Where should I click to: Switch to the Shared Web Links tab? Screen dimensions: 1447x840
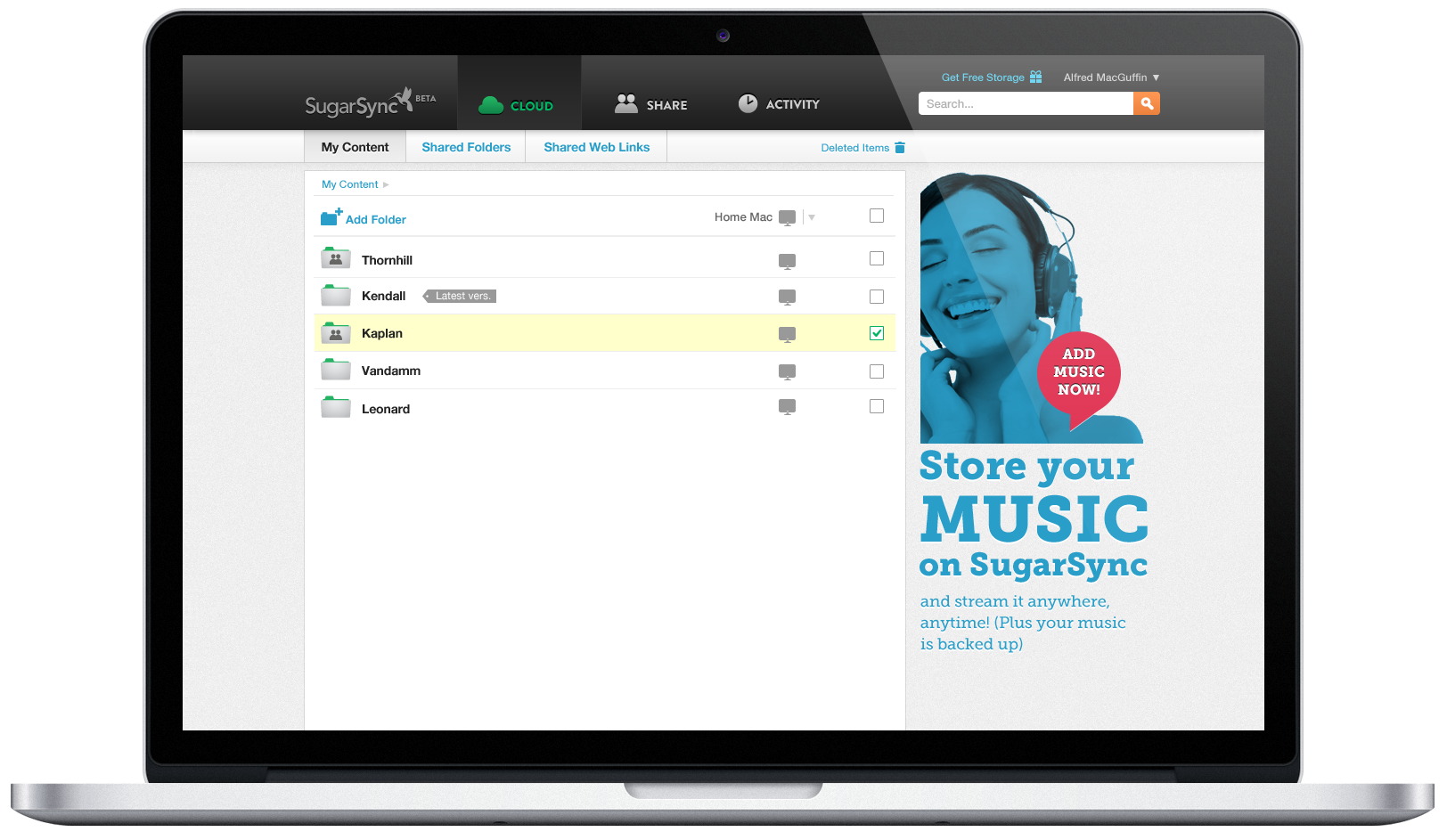pos(597,147)
